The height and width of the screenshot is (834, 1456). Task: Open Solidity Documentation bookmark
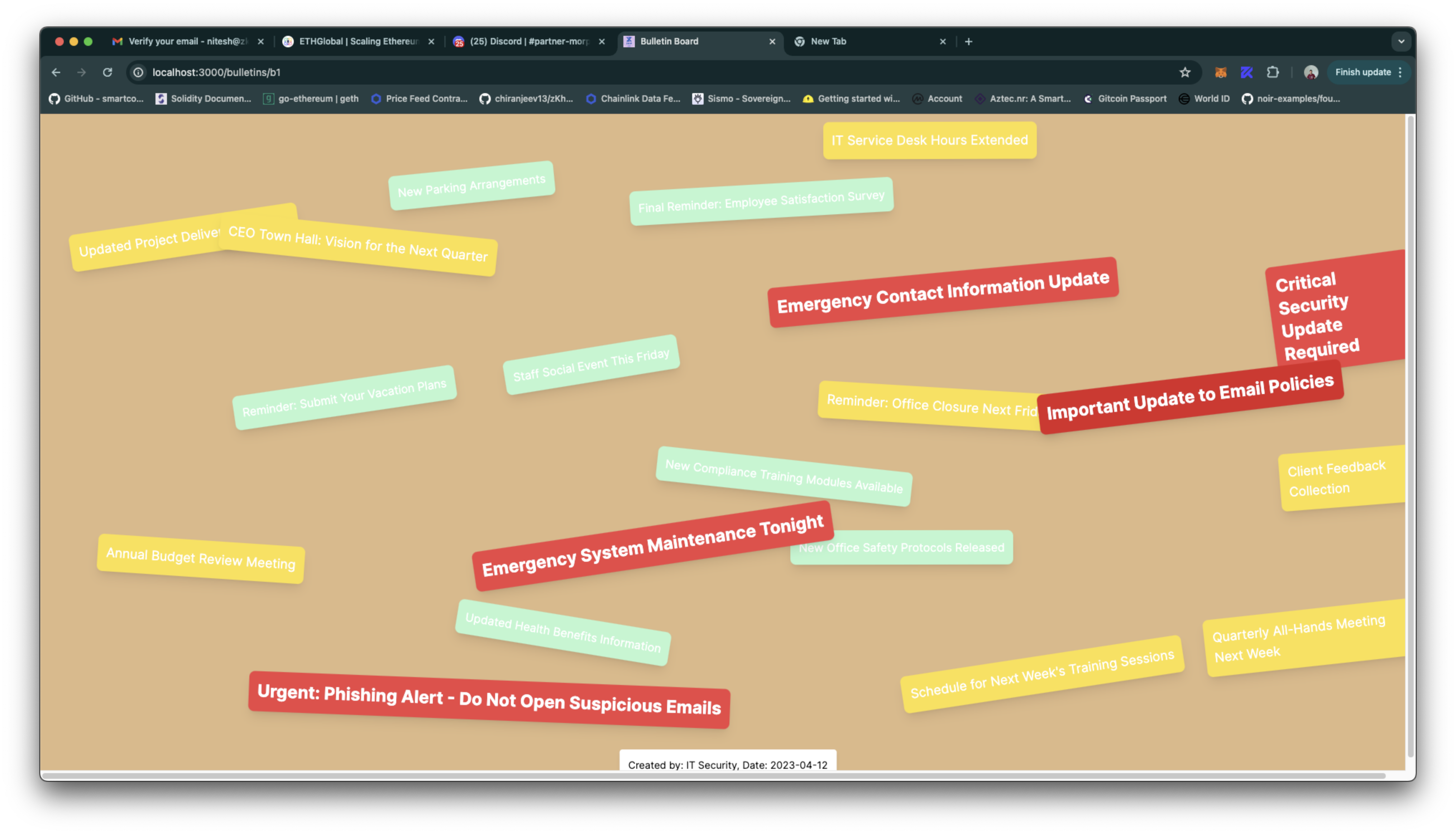(204, 99)
